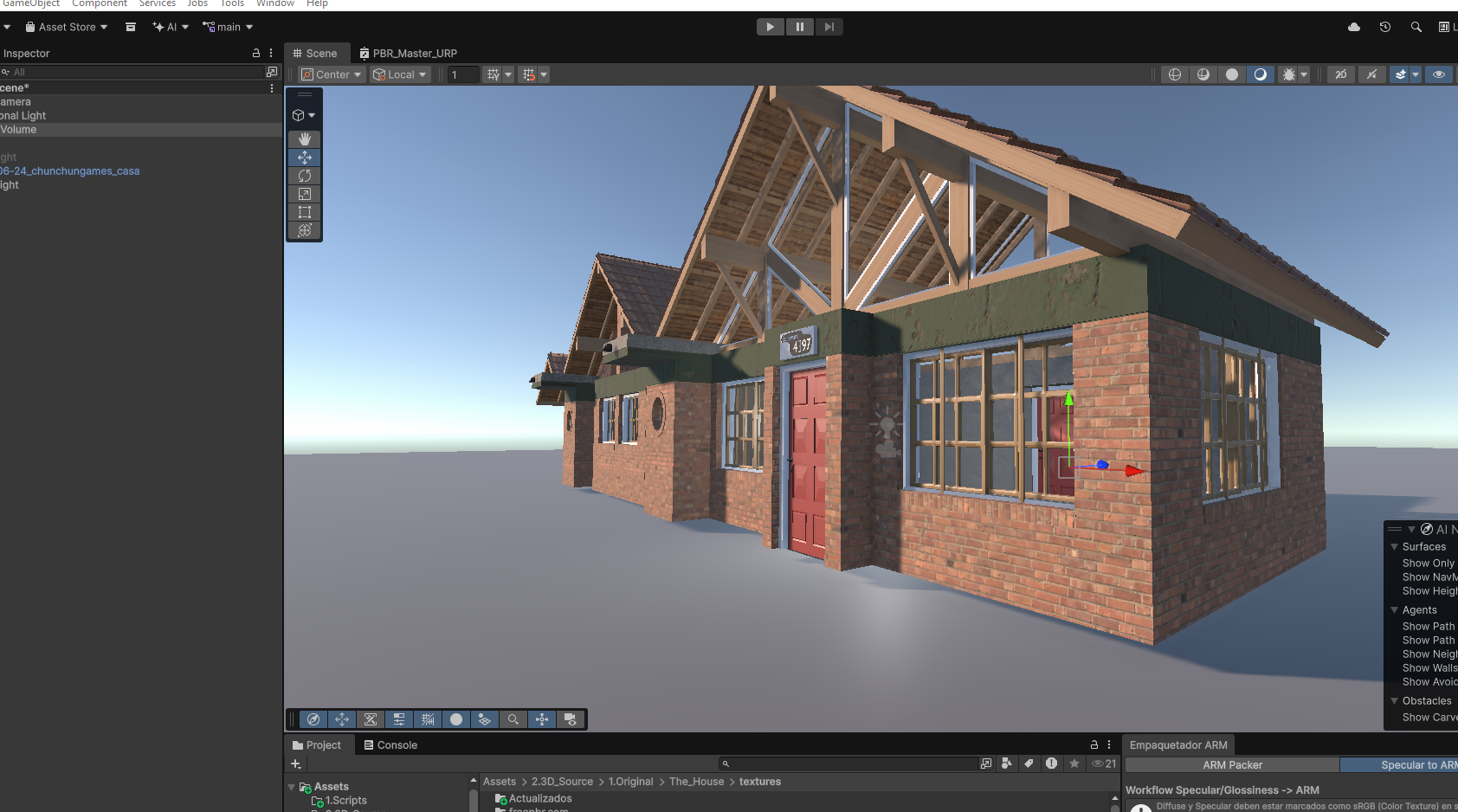The height and width of the screenshot is (812, 1458).
Task: Select the Scale tool
Action: (x=305, y=194)
